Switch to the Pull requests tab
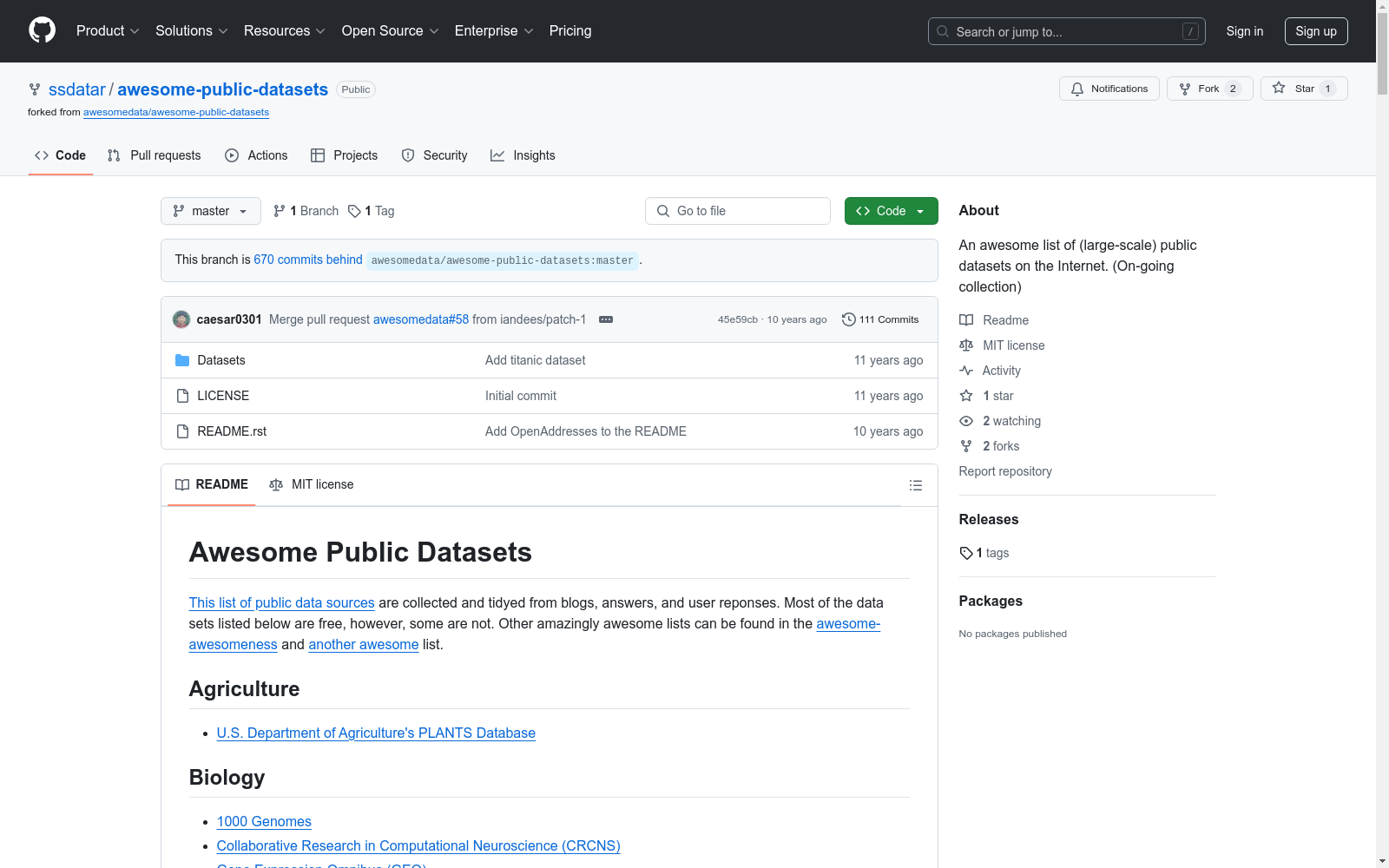Screen dimensions: 1389x868 [x=155, y=155]
